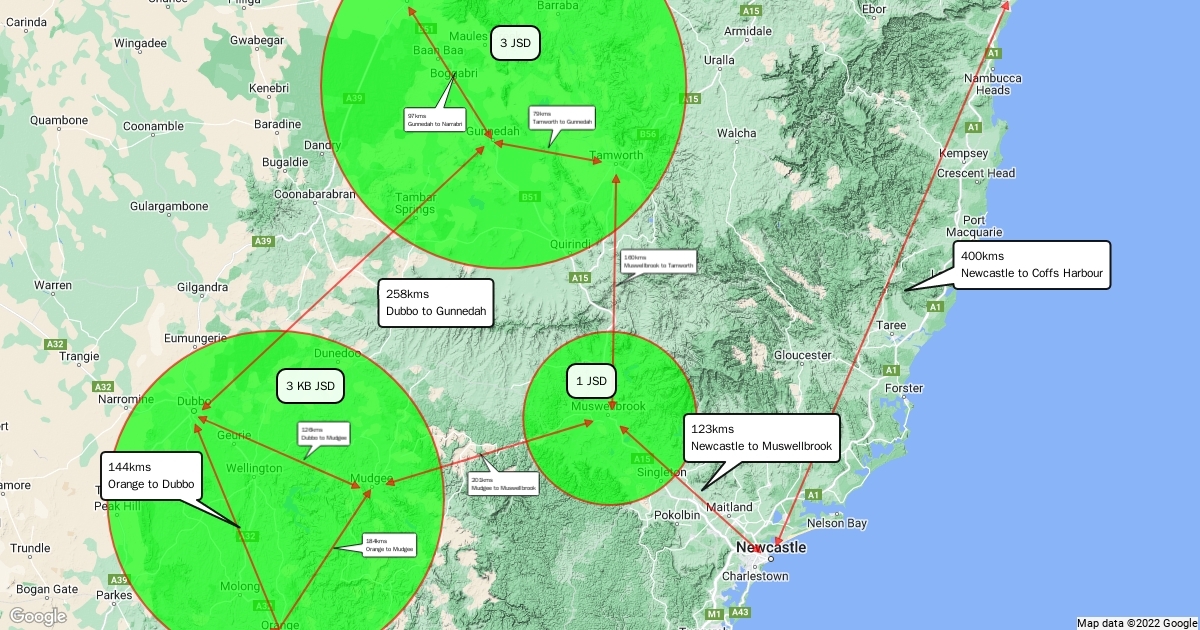The width and height of the screenshot is (1200, 630).
Task: Click the '1 JSD' label over Muswellbrook
Action: [591, 381]
